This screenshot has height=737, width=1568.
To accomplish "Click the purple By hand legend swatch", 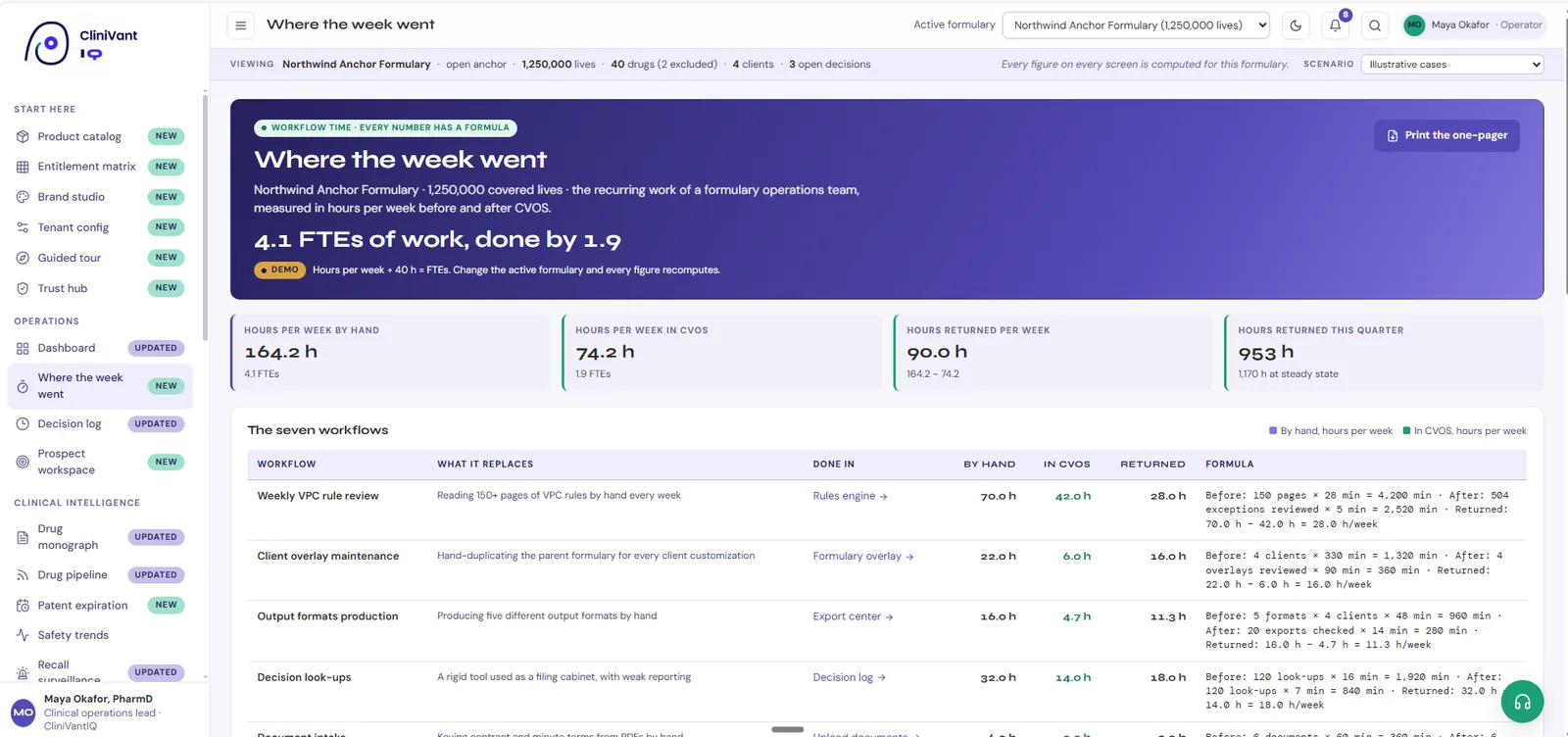I will [x=1273, y=431].
